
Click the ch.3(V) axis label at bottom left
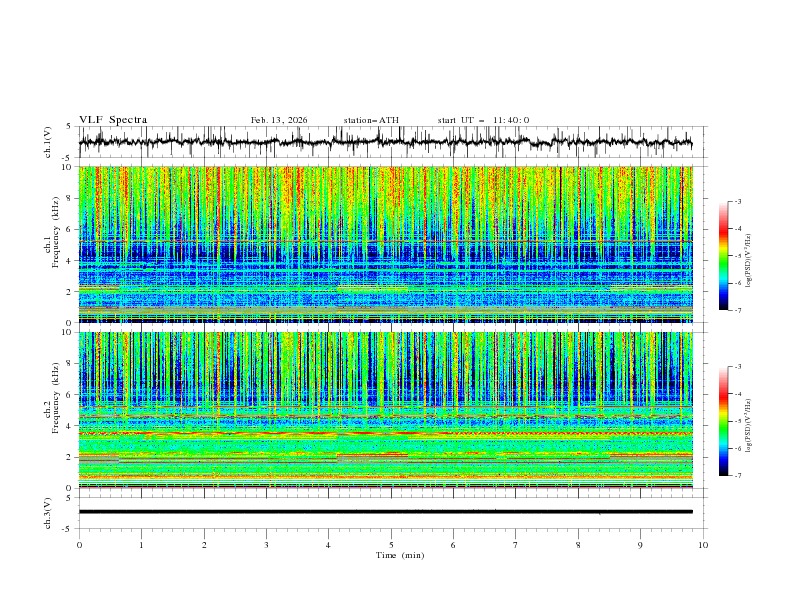48,511
